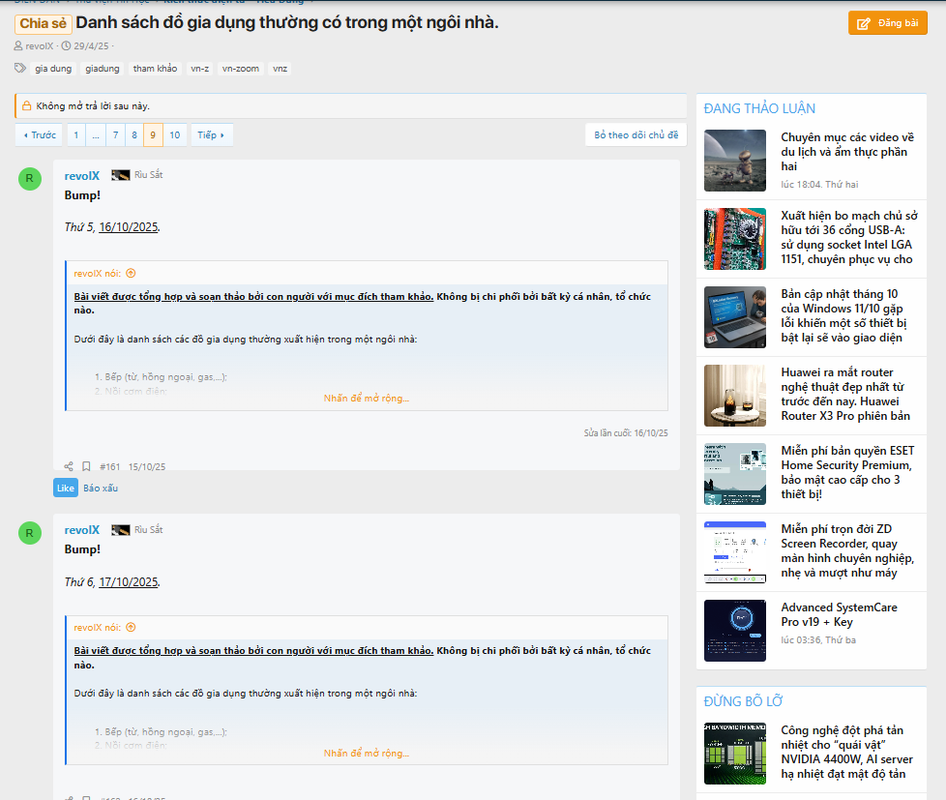Go to page 8

pos(134,135)
